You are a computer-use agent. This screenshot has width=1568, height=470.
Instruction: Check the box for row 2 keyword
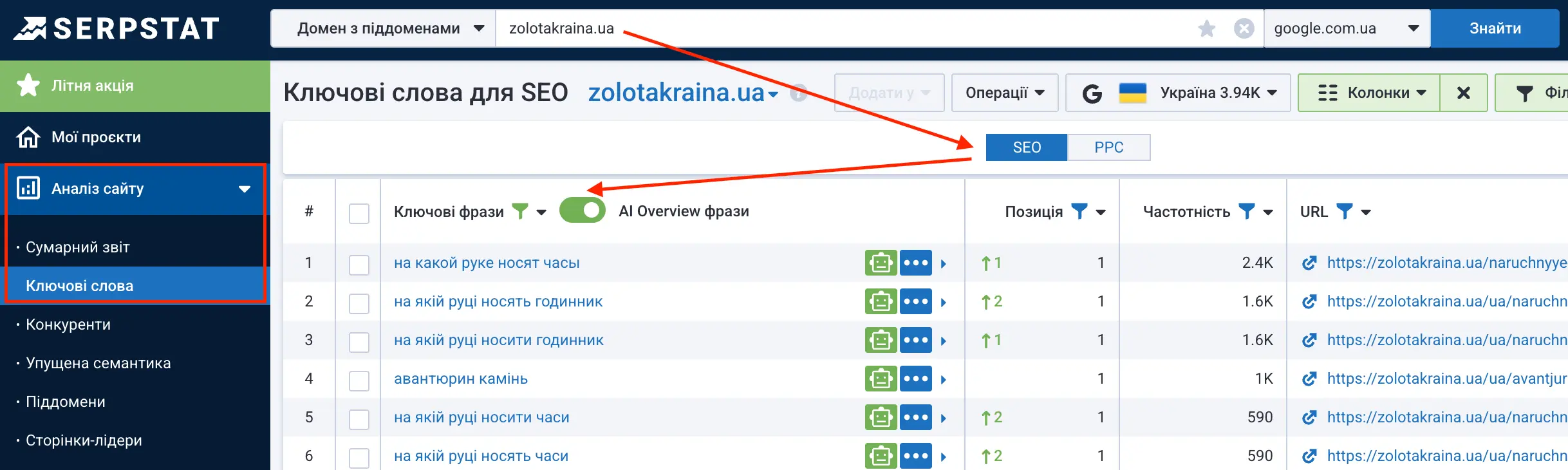point(359,303)
